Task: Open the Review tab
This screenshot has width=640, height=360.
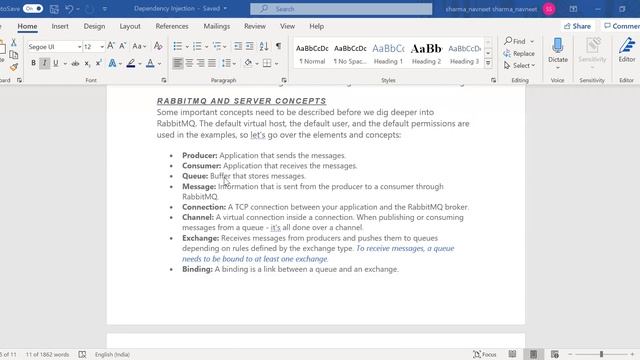Action: [x=255, y=26]
